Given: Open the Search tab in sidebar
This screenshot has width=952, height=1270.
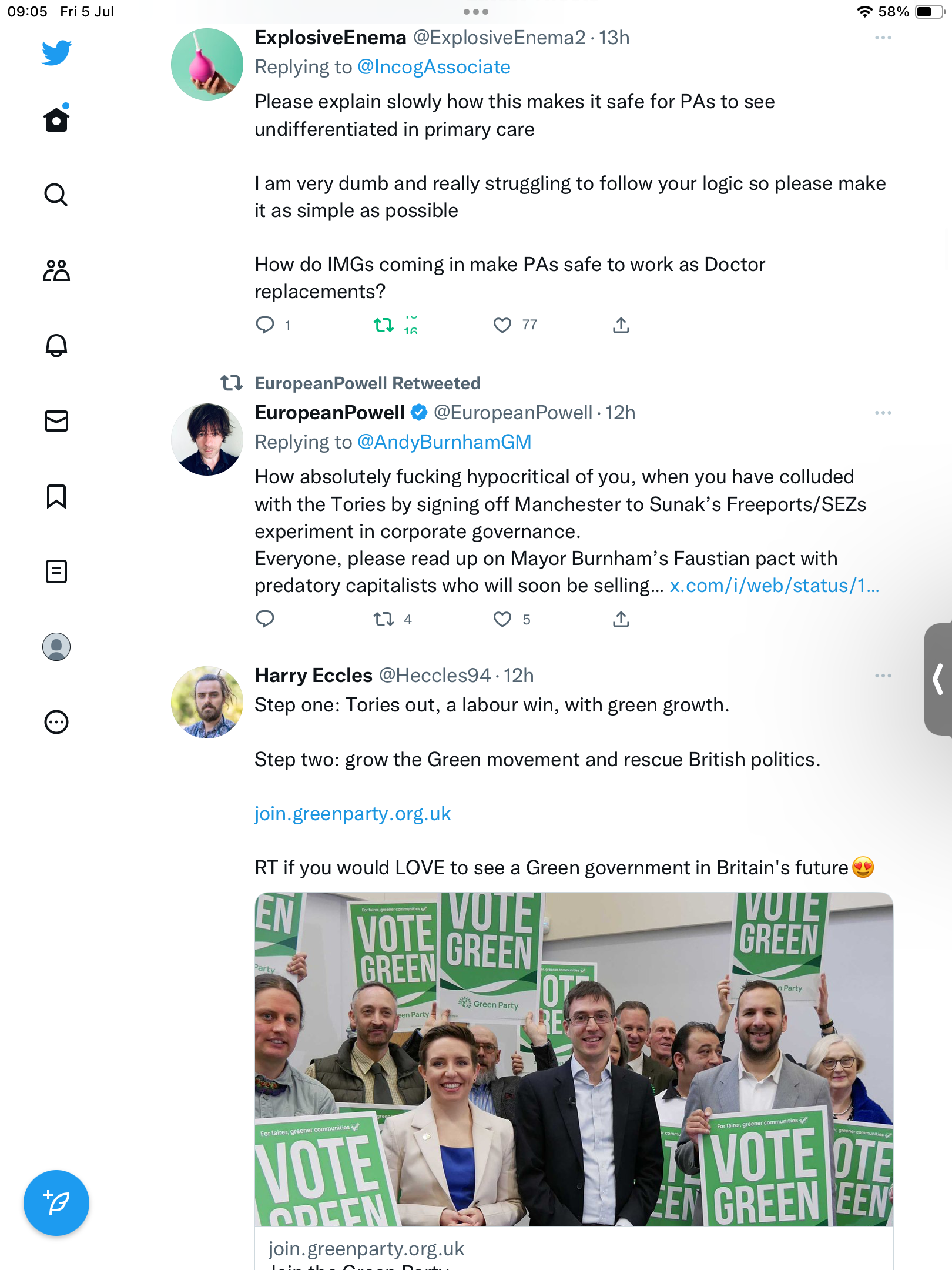Looking at the screenshot, I should [56, 195].
